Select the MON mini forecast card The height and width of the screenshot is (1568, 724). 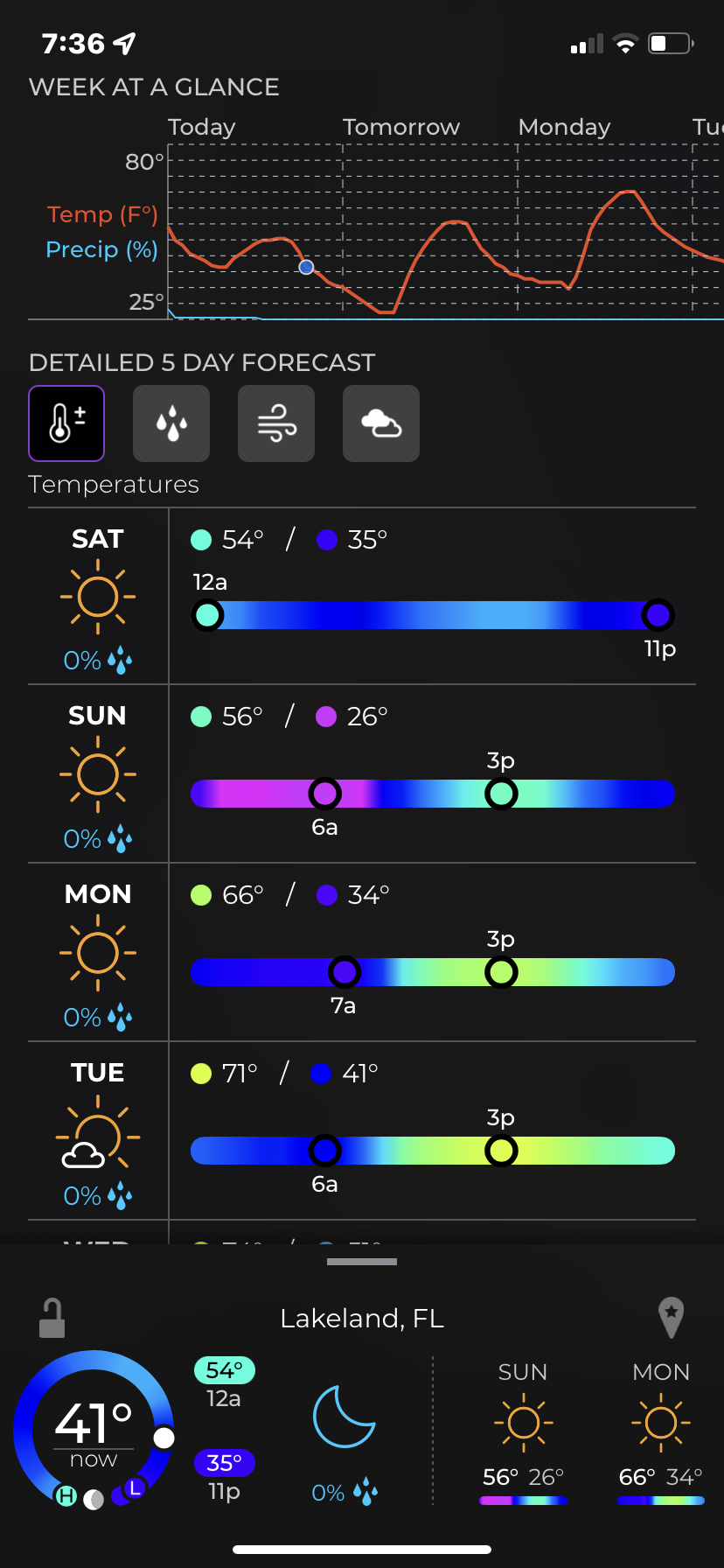pyautogui.click(x=660, y=1431)
